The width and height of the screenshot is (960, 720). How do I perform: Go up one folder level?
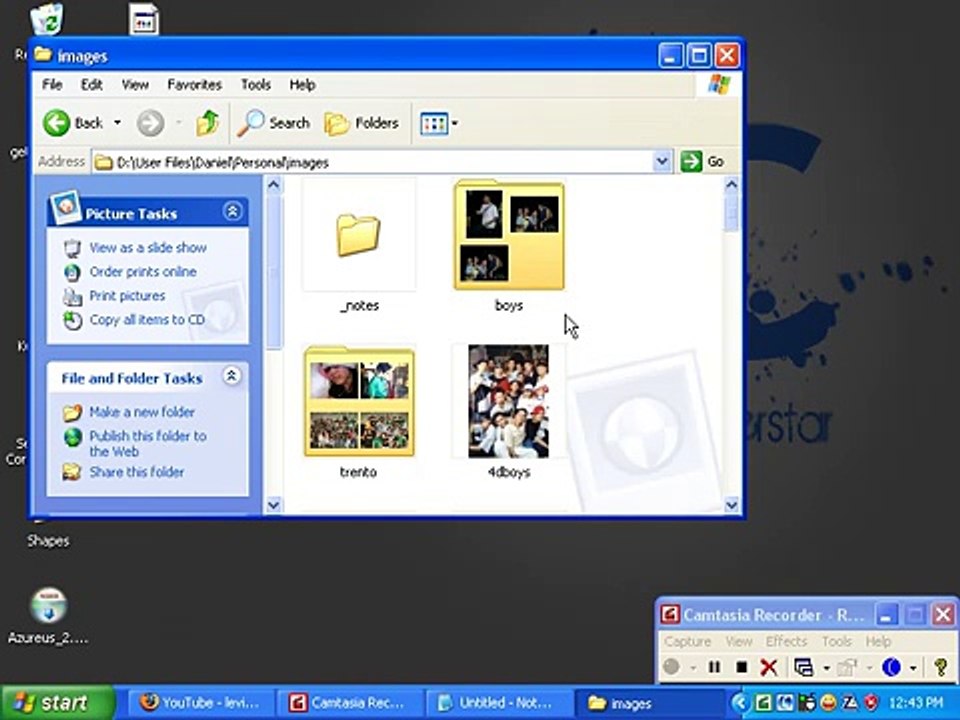[x=208, y=123]
